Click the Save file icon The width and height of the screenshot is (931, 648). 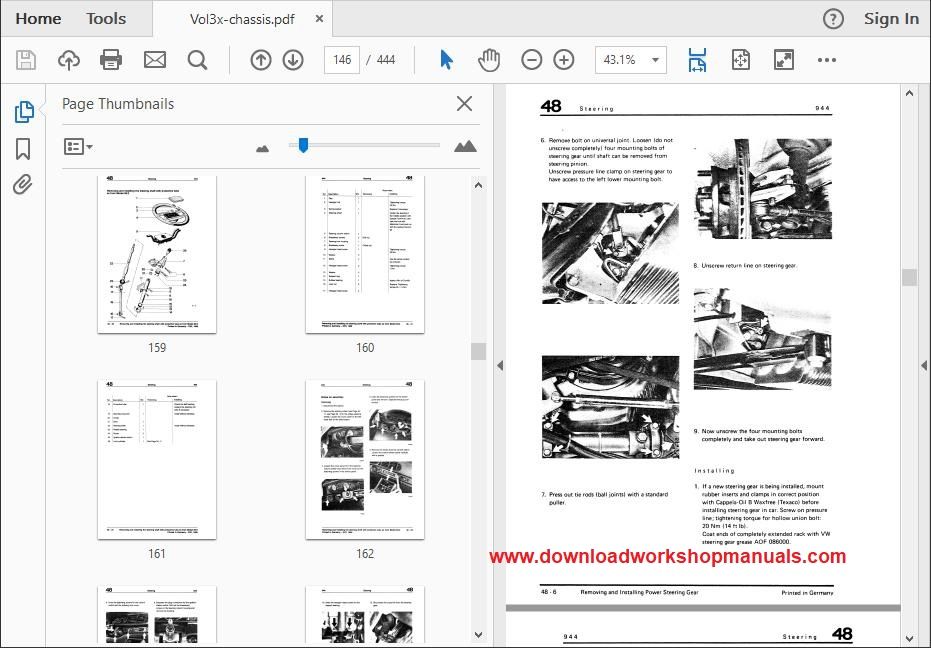tap(26, 60)
